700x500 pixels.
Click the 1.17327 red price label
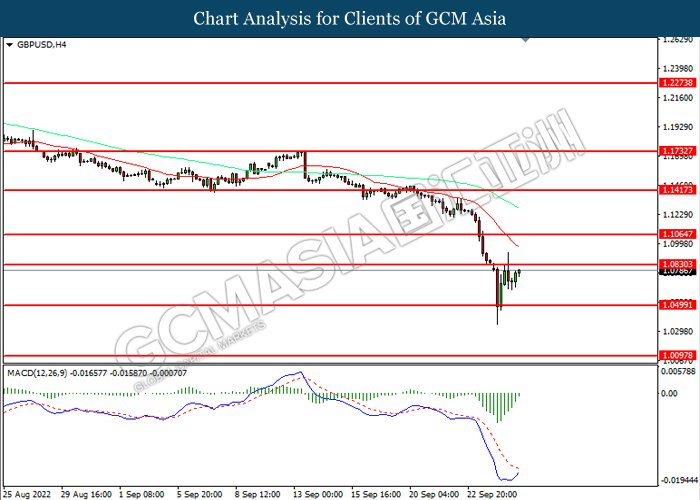(677, 151)
